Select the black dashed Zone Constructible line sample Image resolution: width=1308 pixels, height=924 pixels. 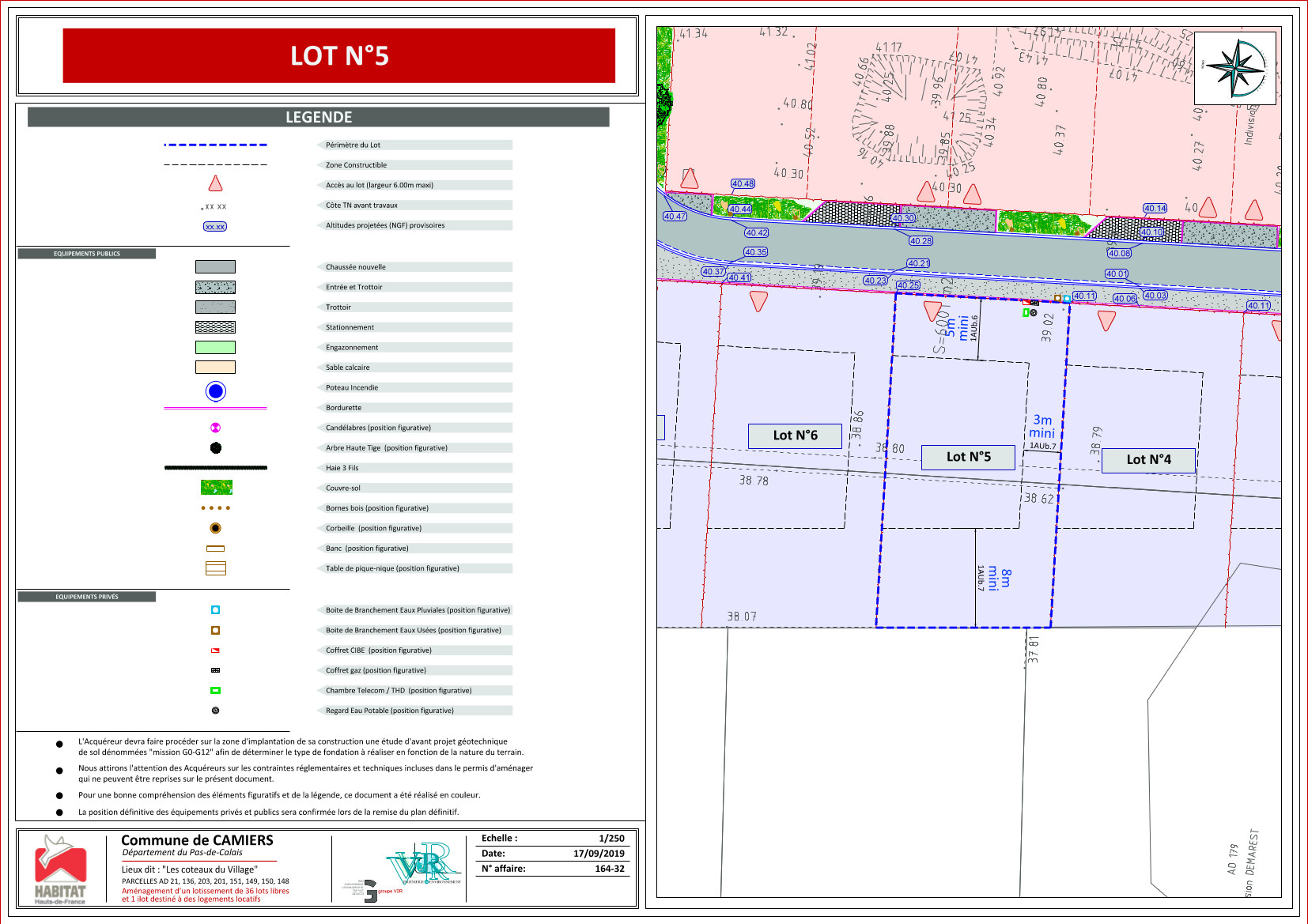(215, 164)
